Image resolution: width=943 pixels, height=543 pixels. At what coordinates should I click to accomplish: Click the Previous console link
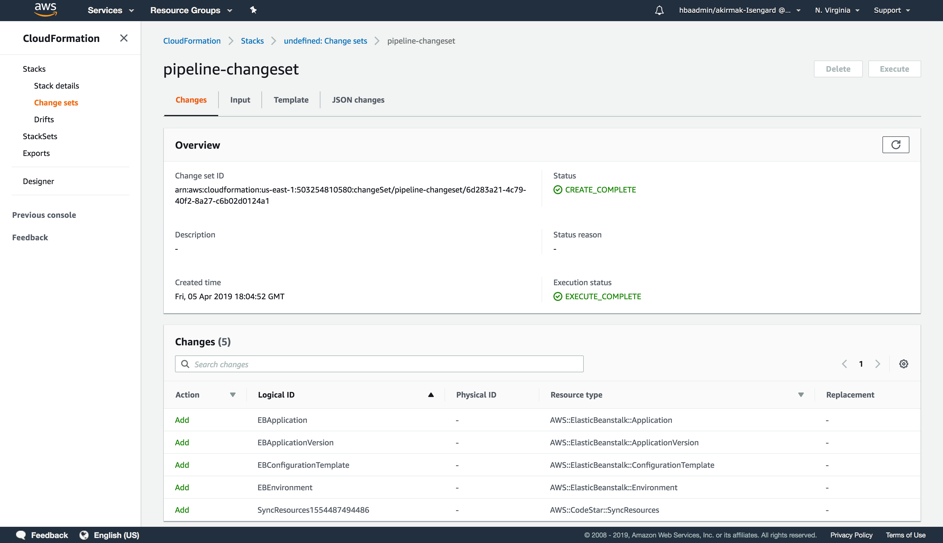[x=44, y=215]
